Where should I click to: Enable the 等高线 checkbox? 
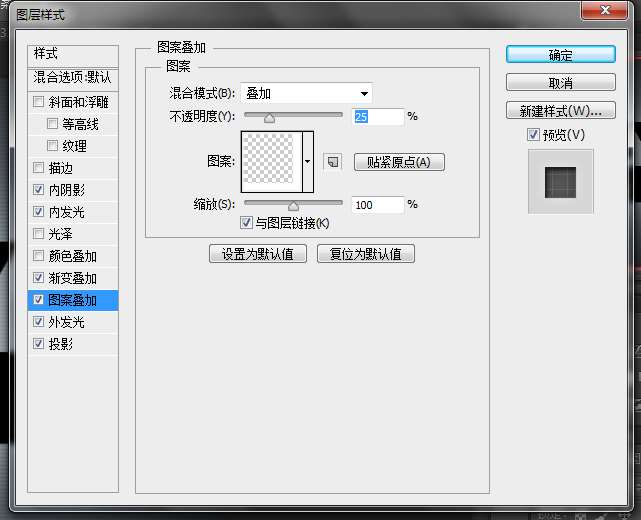(x=52, y=123)
